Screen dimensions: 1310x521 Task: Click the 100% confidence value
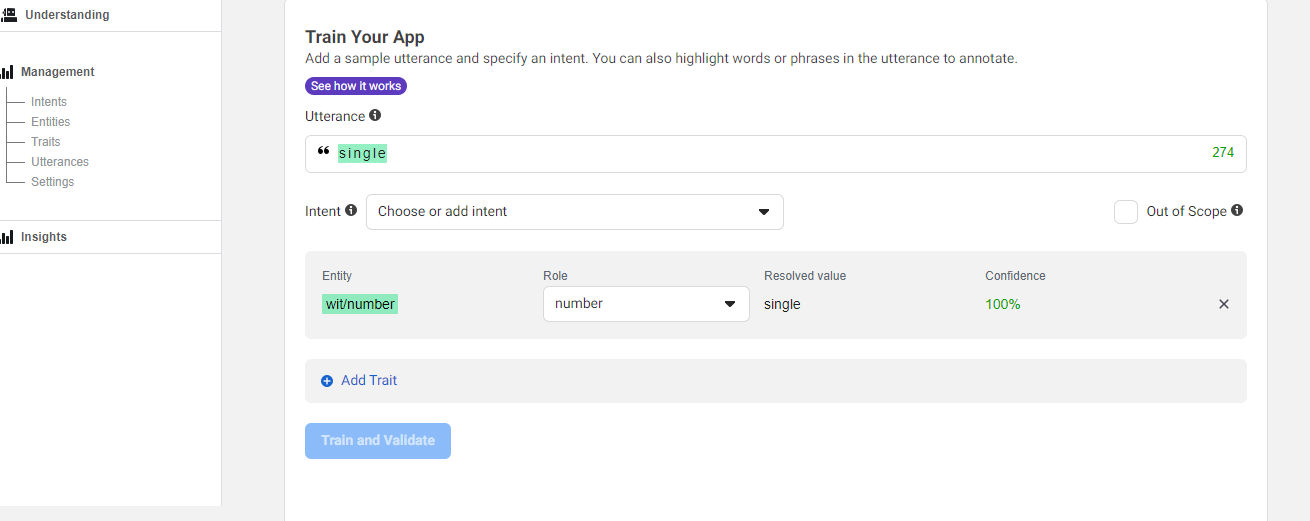(1003, 304)
